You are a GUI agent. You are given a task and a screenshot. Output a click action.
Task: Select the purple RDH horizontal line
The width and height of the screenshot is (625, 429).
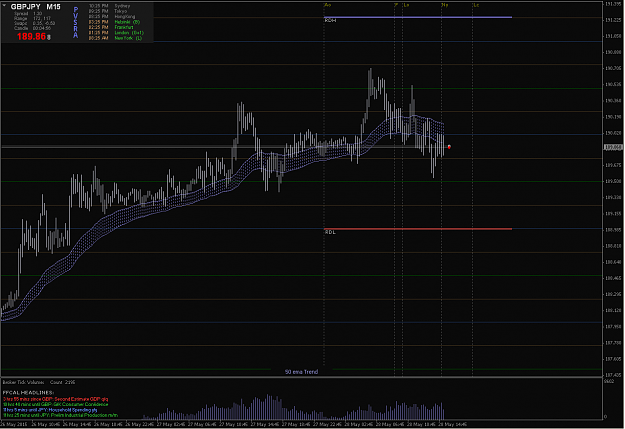pyautogui.click(x=418, y=17)
